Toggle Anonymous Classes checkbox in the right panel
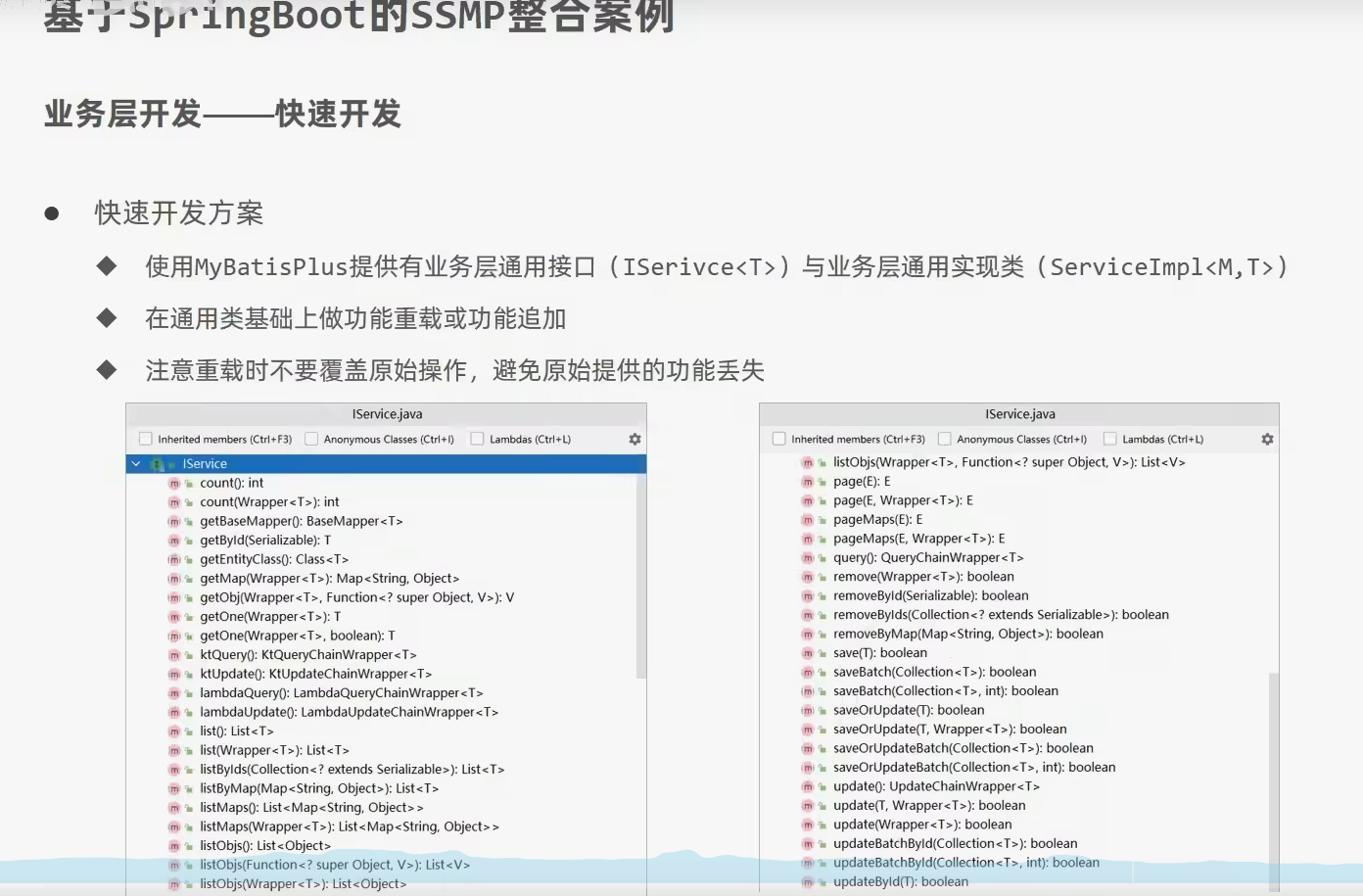1363x896 pixels. point(945,440)
